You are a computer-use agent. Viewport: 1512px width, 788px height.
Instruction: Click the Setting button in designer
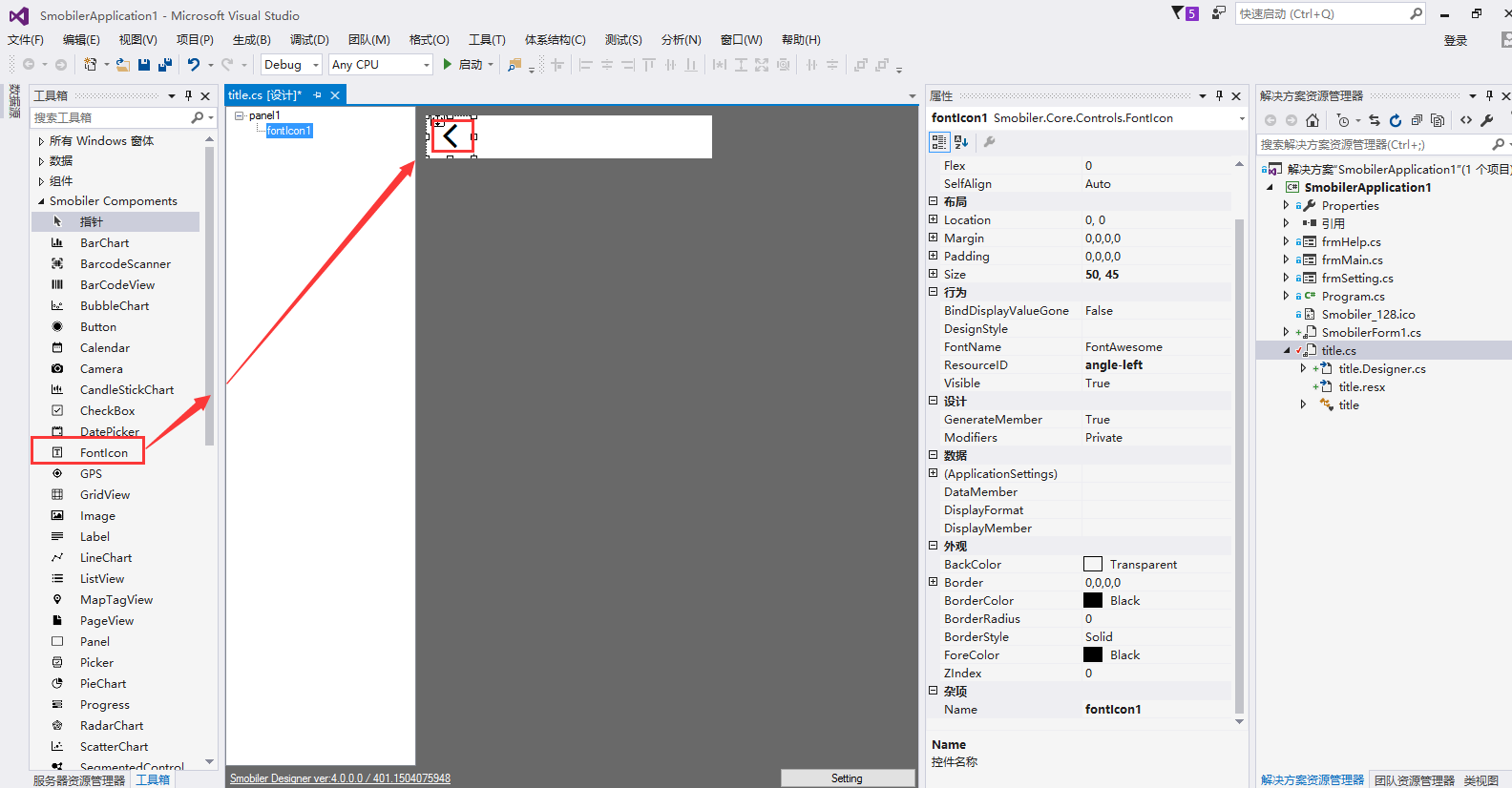[847, 778]
